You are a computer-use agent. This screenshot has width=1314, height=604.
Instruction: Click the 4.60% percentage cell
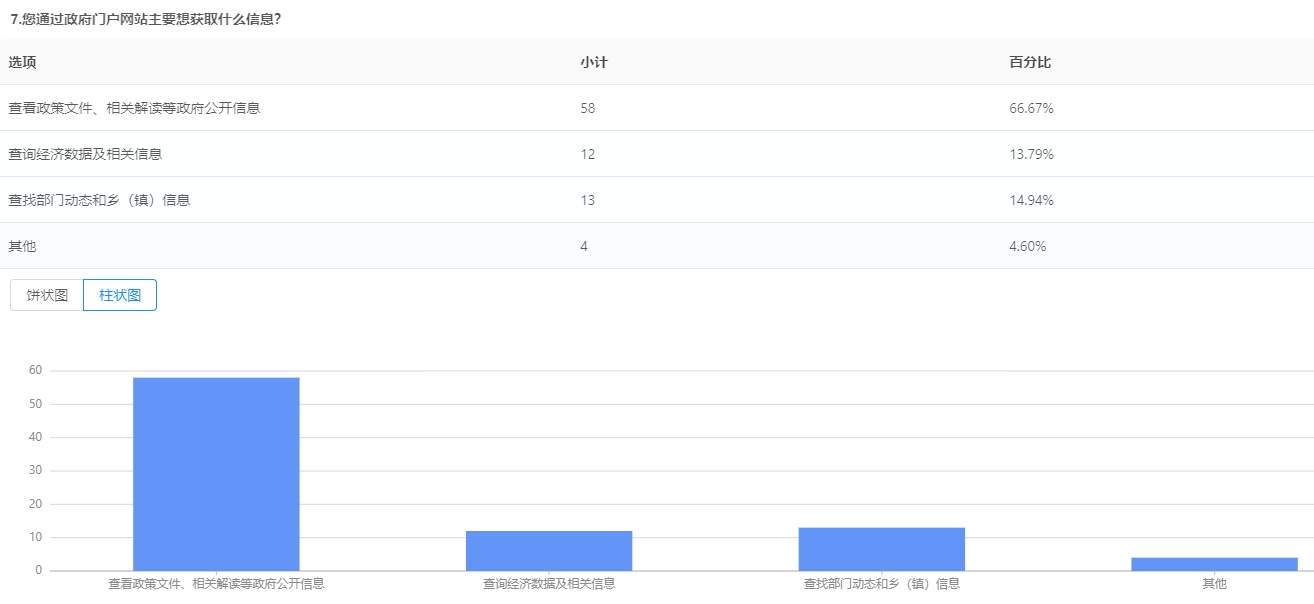point(1028,246)
